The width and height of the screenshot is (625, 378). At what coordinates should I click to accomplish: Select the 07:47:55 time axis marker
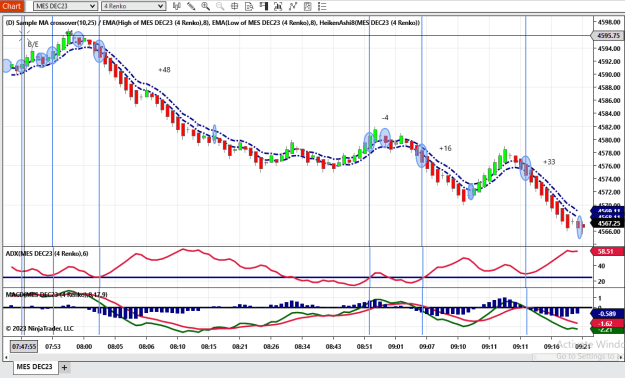coord(24,346)
